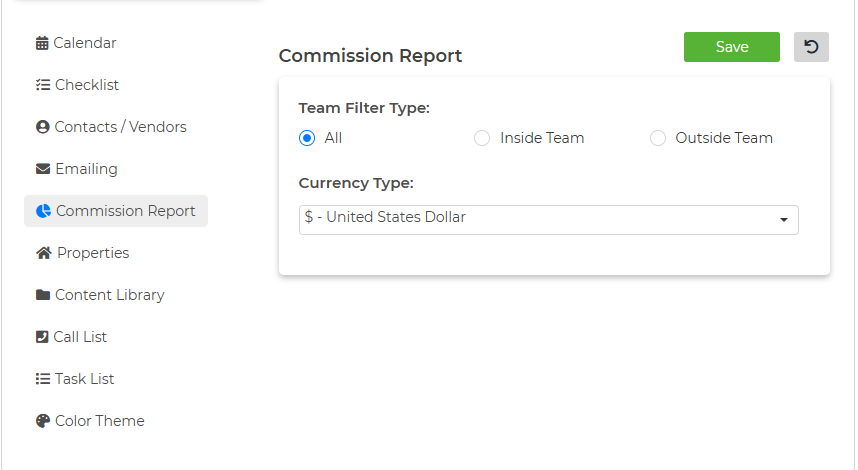The width and height of the screenshot is (858, 470).
Task: Click the Content Library folder icon
Action: [43, 295]
